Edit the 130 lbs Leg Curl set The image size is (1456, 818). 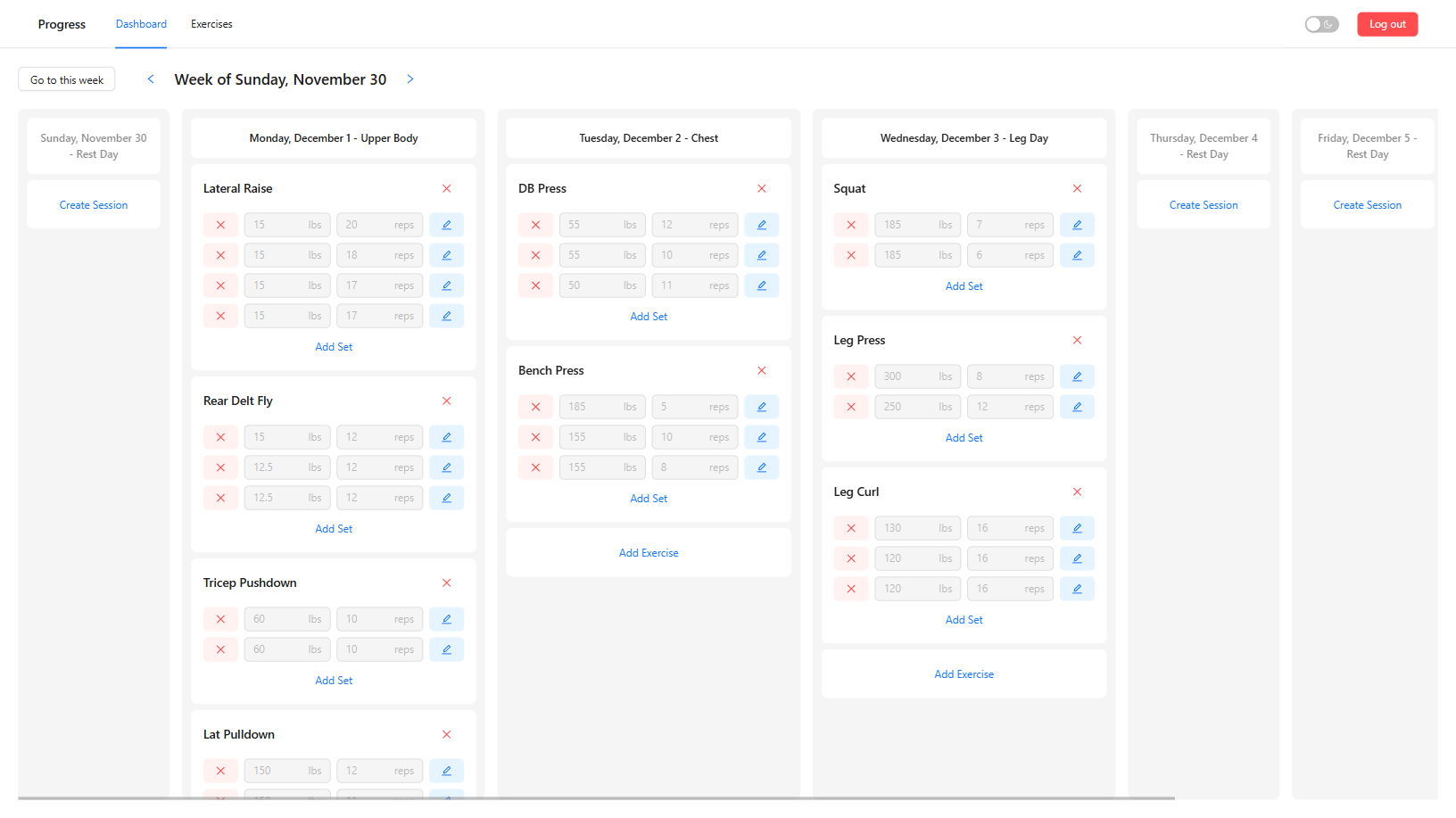click(x=1077, y=528)
